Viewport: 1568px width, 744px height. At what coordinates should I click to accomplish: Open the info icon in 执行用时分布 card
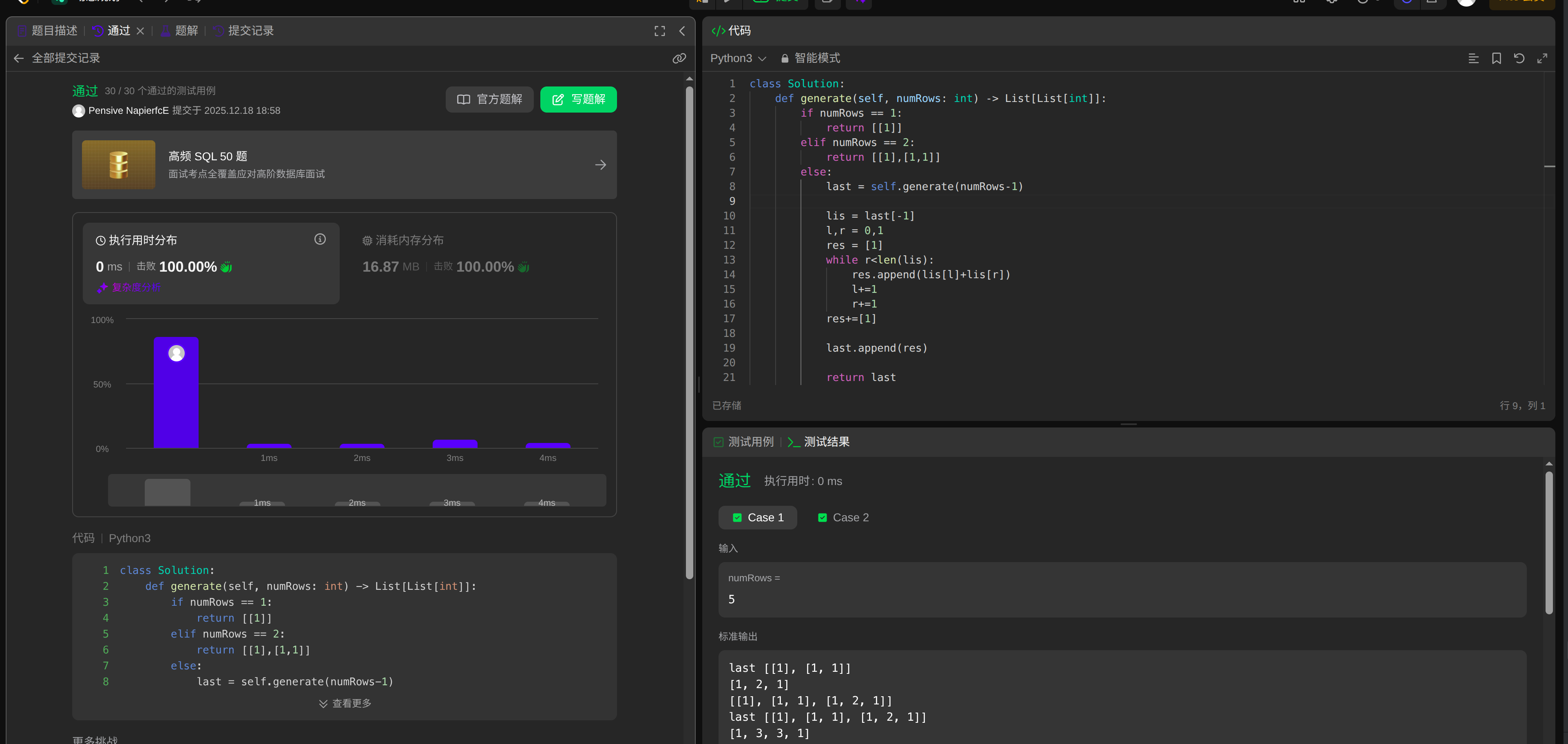pos(320,239)
